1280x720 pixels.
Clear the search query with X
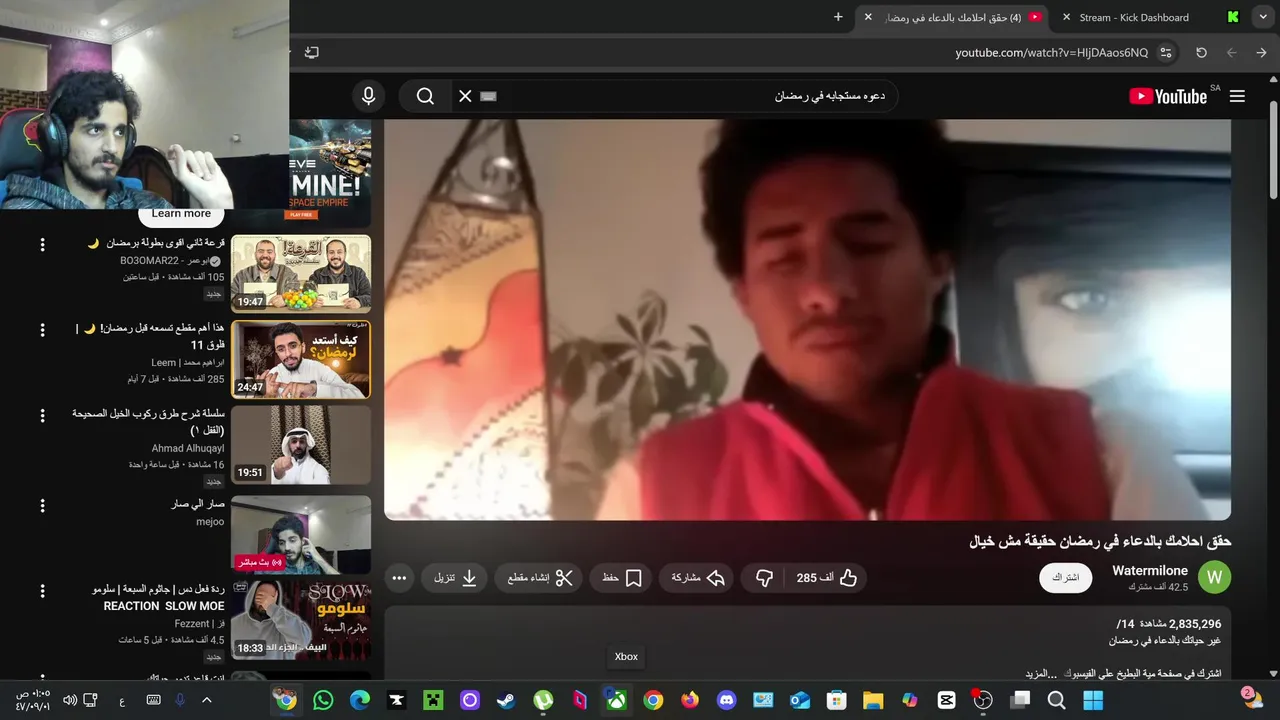pos(465,96)
